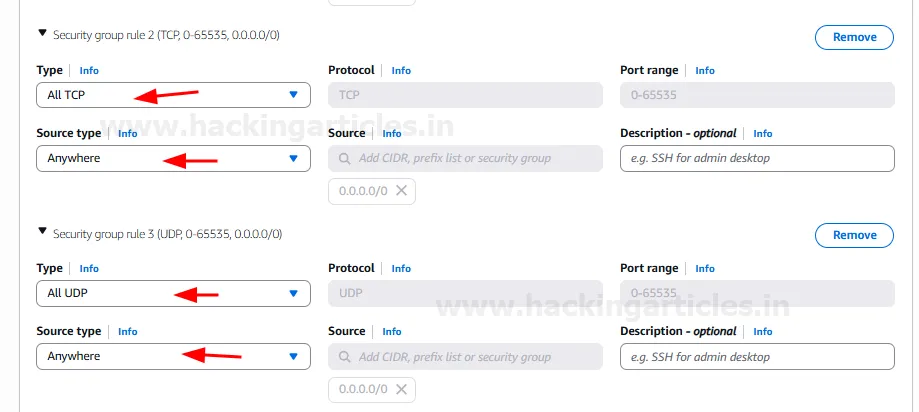Open Info link next to rule 2 Protocol

(x=401, y=71)
